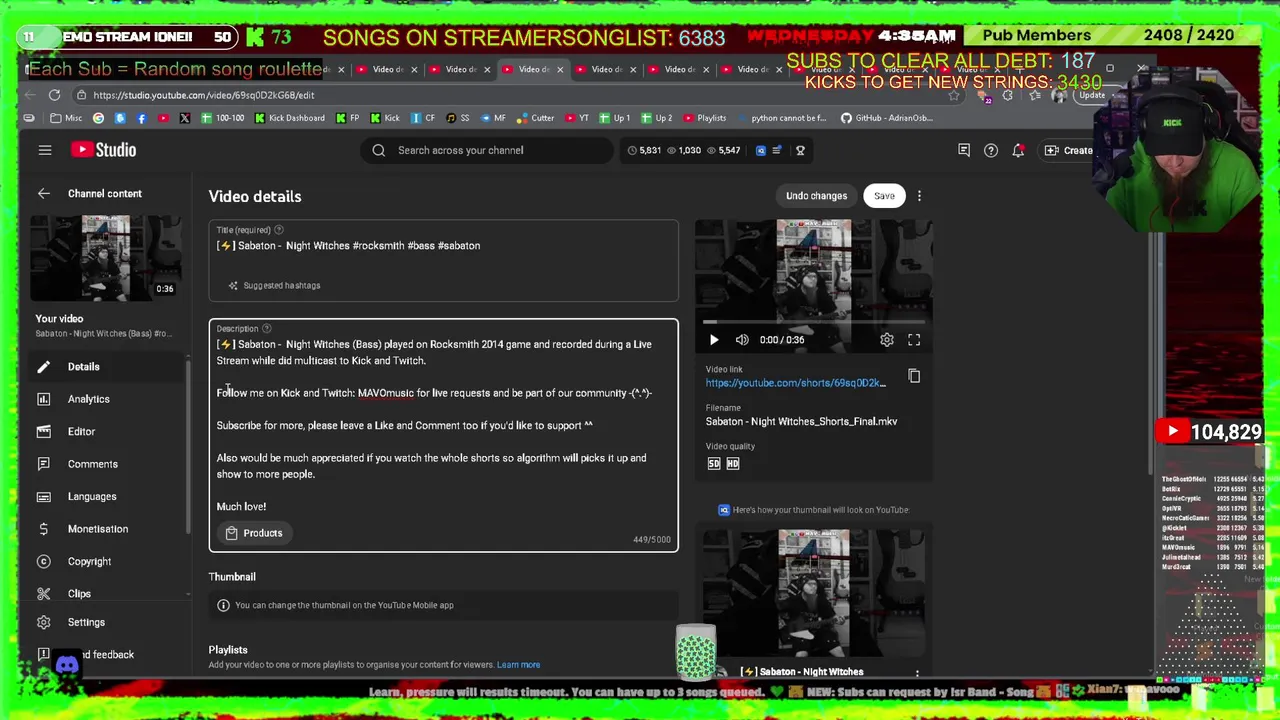Open the Details pencil icon in sidebar

click(x=44, y=367)
